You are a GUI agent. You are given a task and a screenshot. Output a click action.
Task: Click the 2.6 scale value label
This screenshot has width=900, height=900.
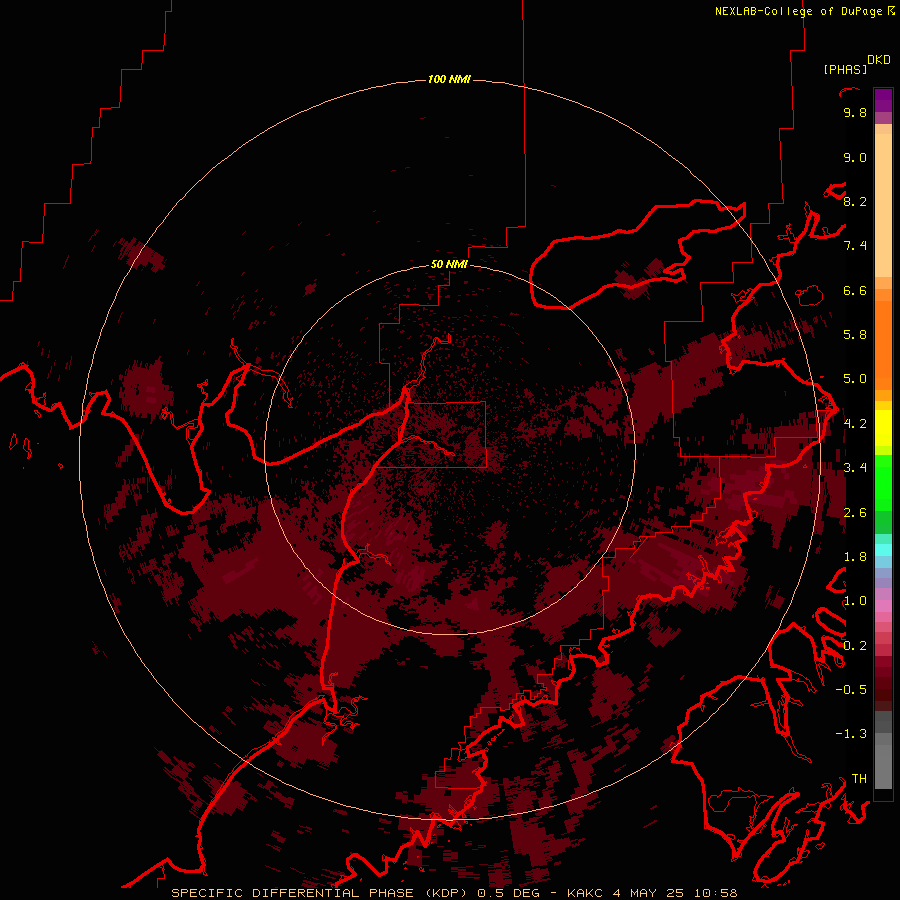[x=855, y=513]
